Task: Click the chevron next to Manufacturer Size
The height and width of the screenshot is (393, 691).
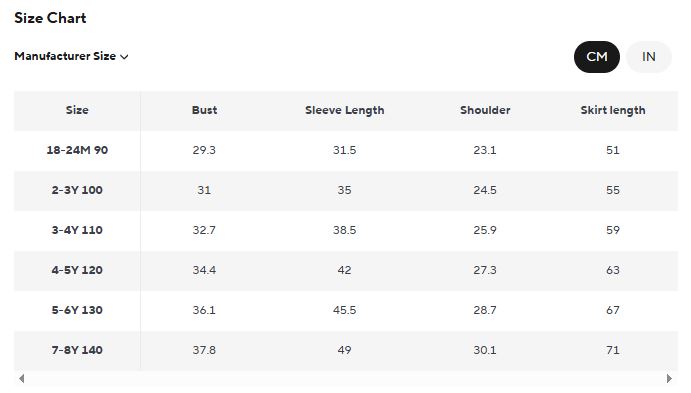Action: click(x=124, y=57)
